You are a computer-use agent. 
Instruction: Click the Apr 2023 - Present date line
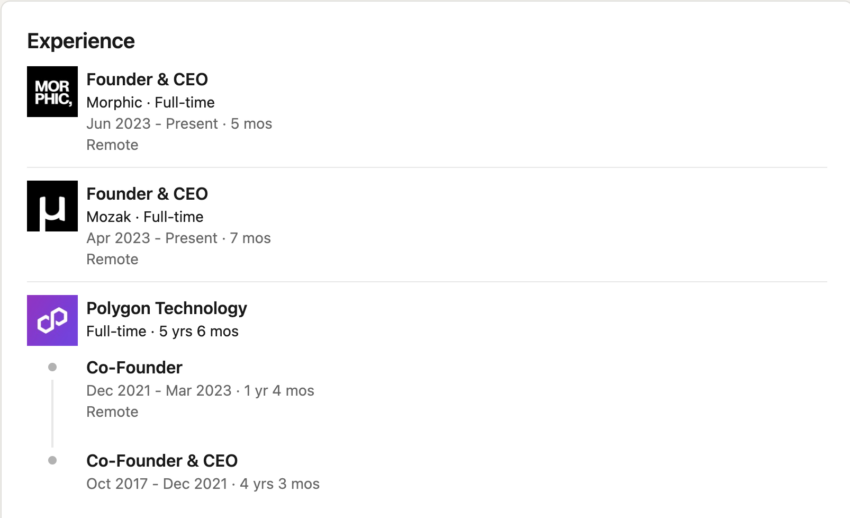point(178,238)
